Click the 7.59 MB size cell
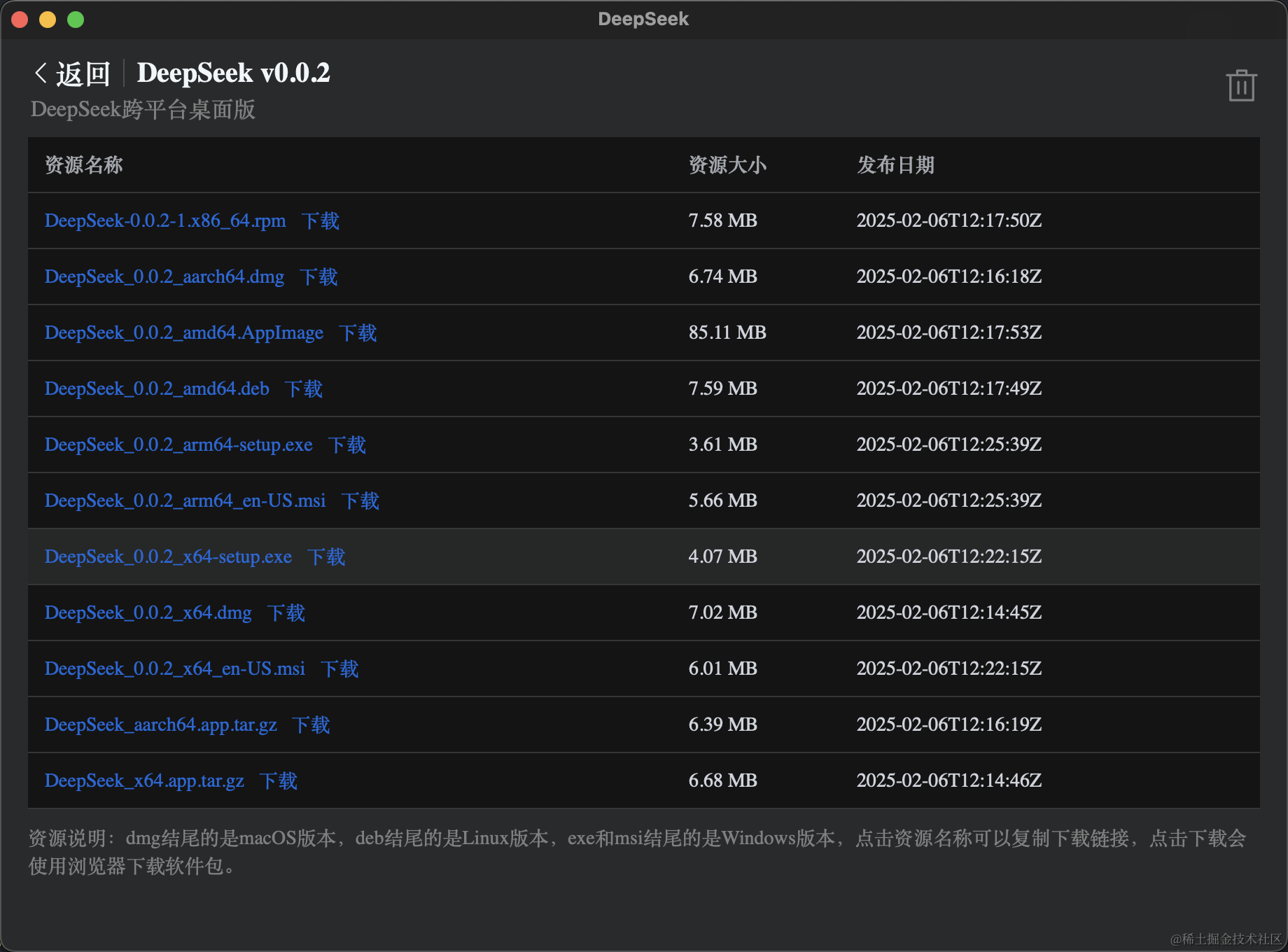Screen dimensions: 1288x952 tap(723, 388)
